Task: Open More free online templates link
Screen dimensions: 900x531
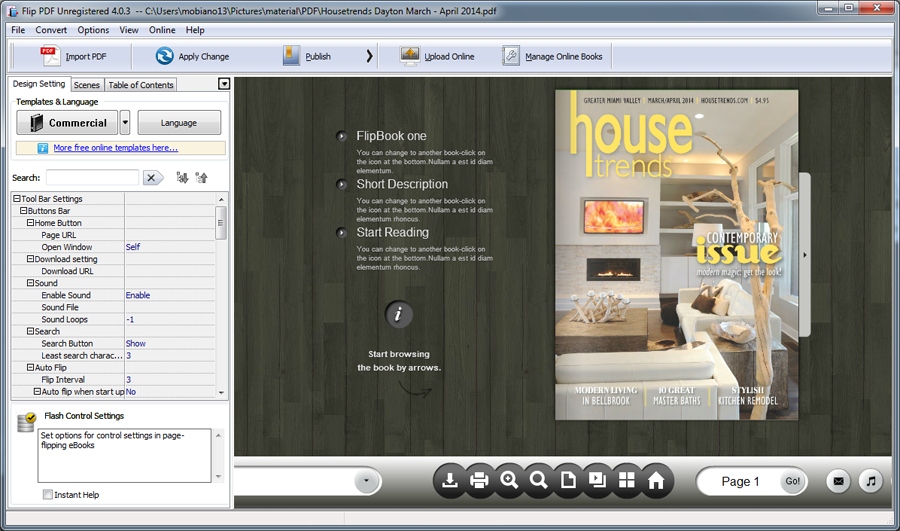Action: [x=115, y=148]
